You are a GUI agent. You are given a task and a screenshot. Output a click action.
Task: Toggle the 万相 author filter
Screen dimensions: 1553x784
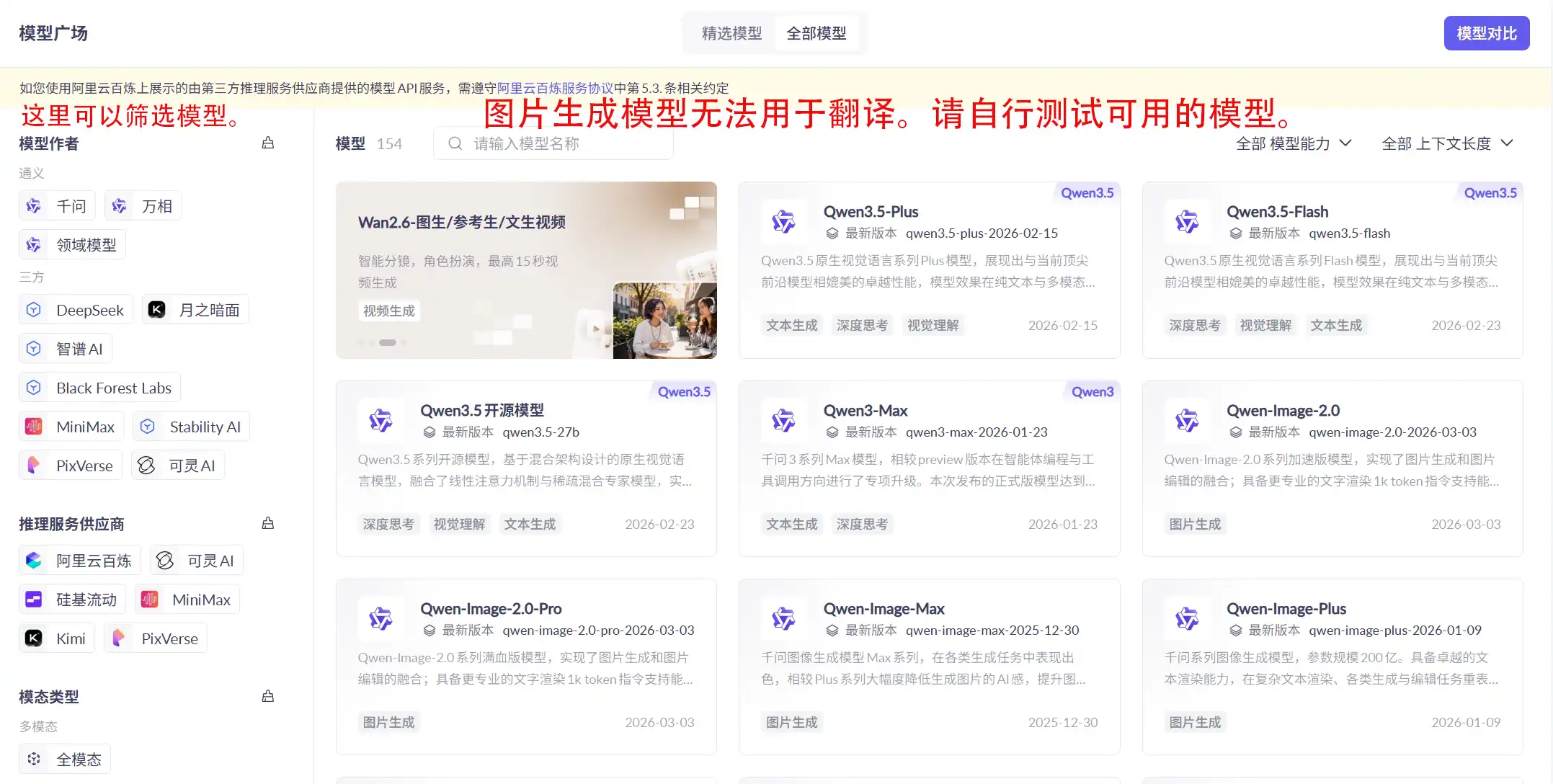pos(143,206)
